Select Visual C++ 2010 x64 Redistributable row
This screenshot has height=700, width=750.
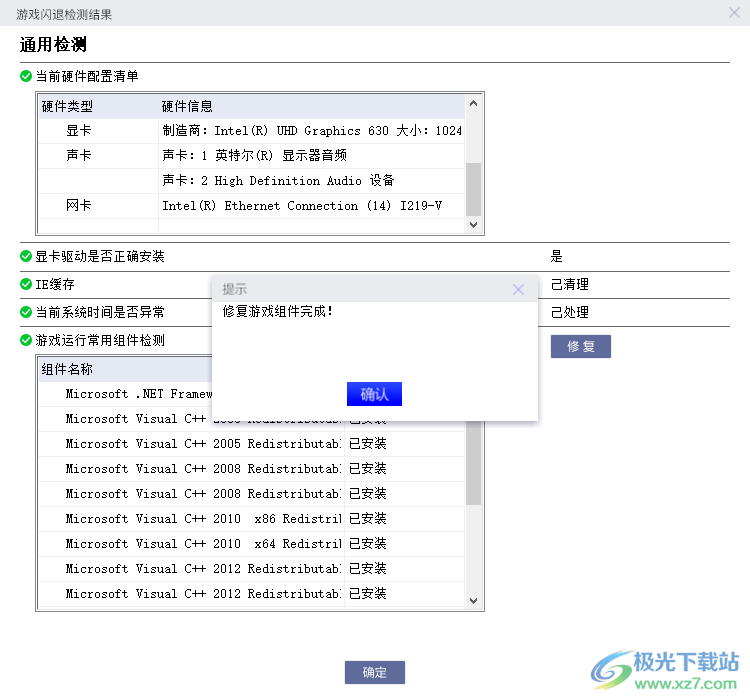251,544
